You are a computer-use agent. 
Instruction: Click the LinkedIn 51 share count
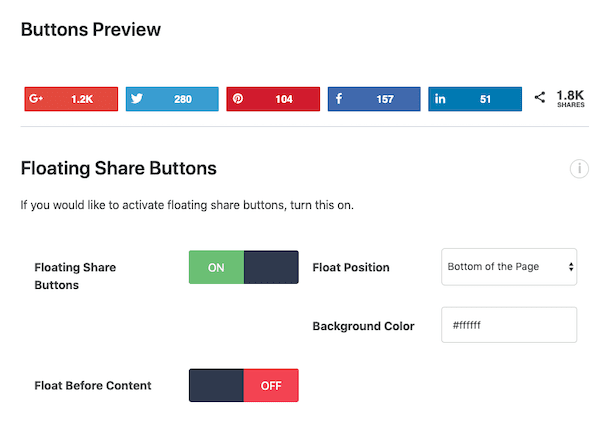485,99
